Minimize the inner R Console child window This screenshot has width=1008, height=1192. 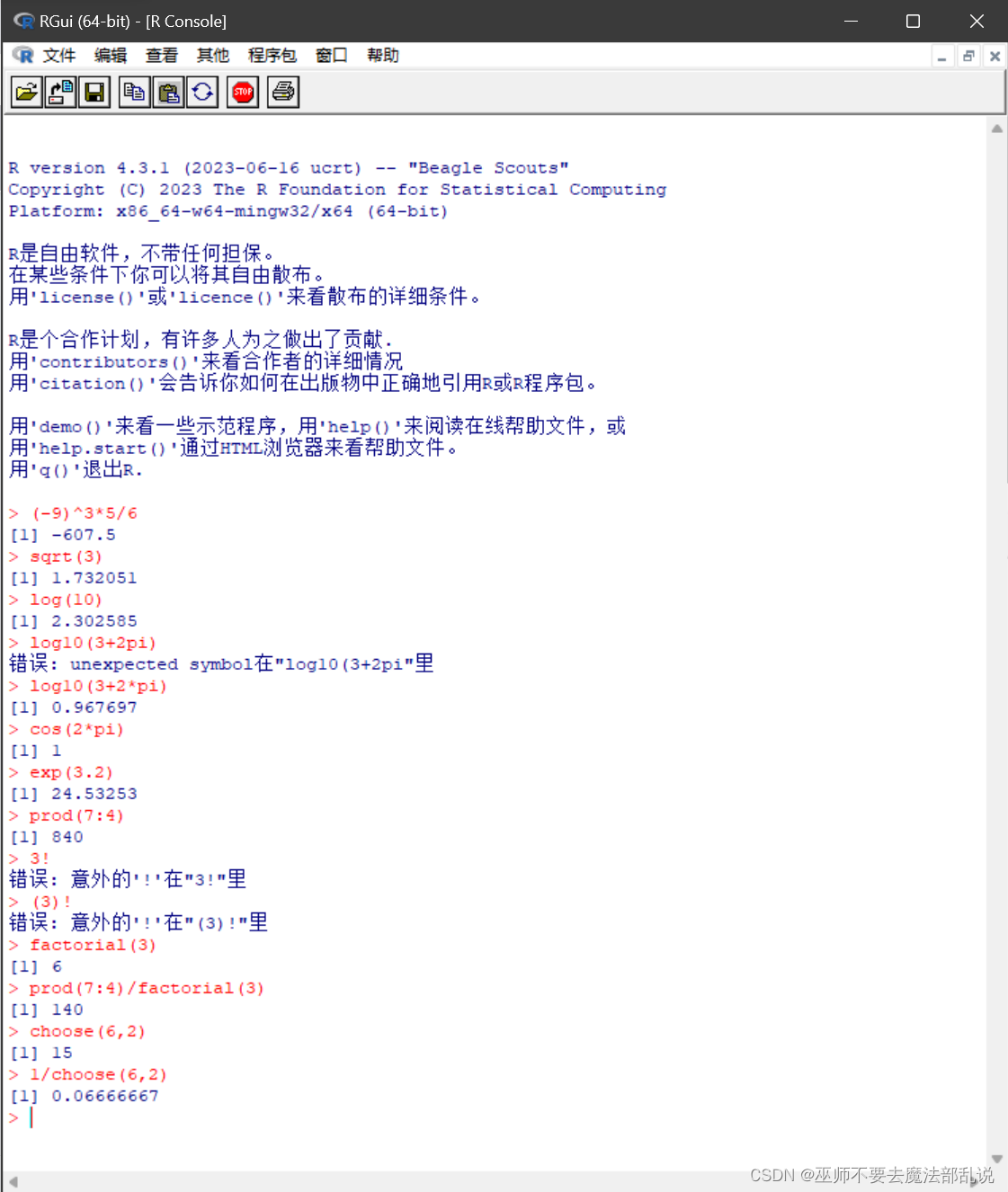coord(941,57)
